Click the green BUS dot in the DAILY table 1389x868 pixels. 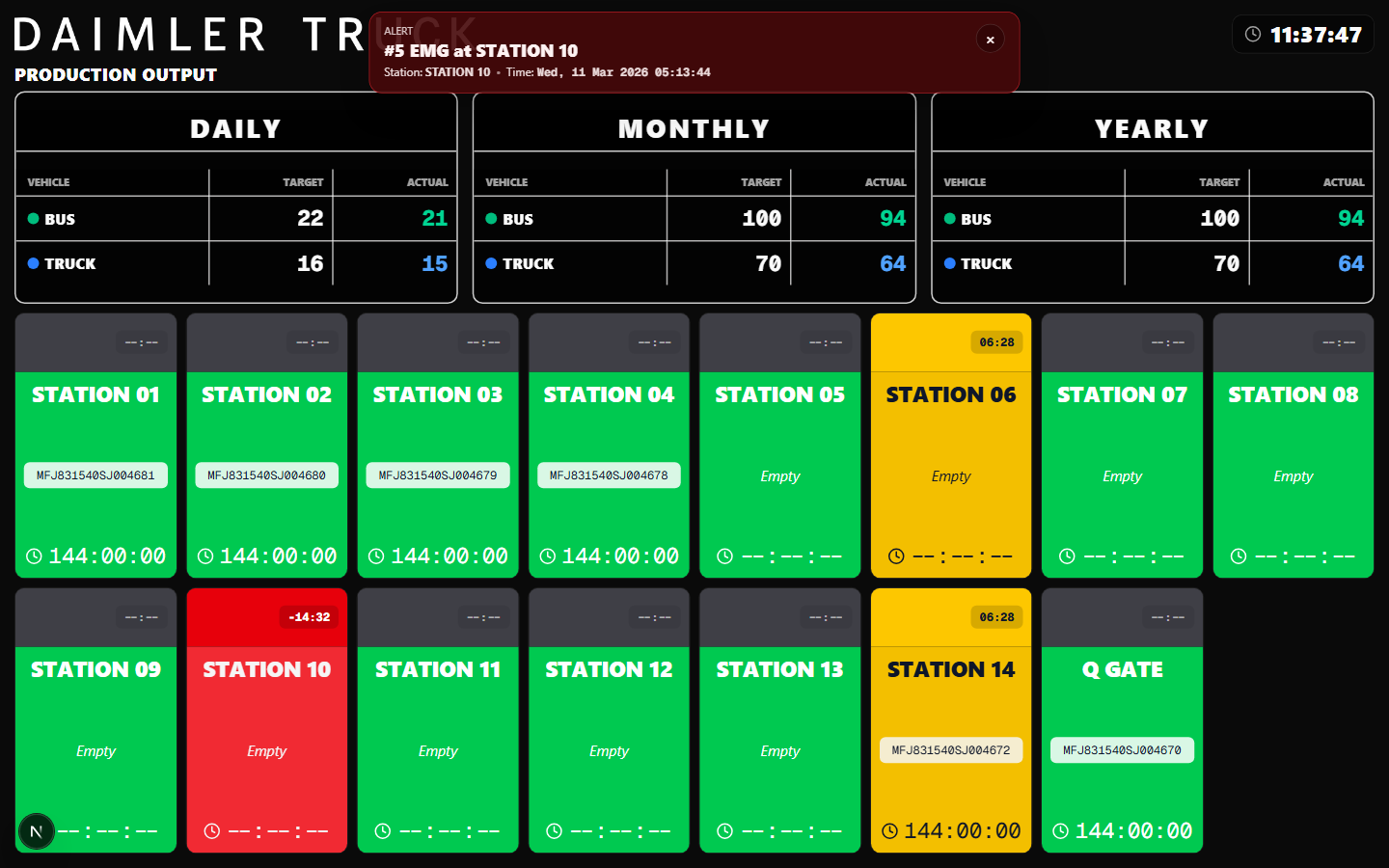[34, 219]
